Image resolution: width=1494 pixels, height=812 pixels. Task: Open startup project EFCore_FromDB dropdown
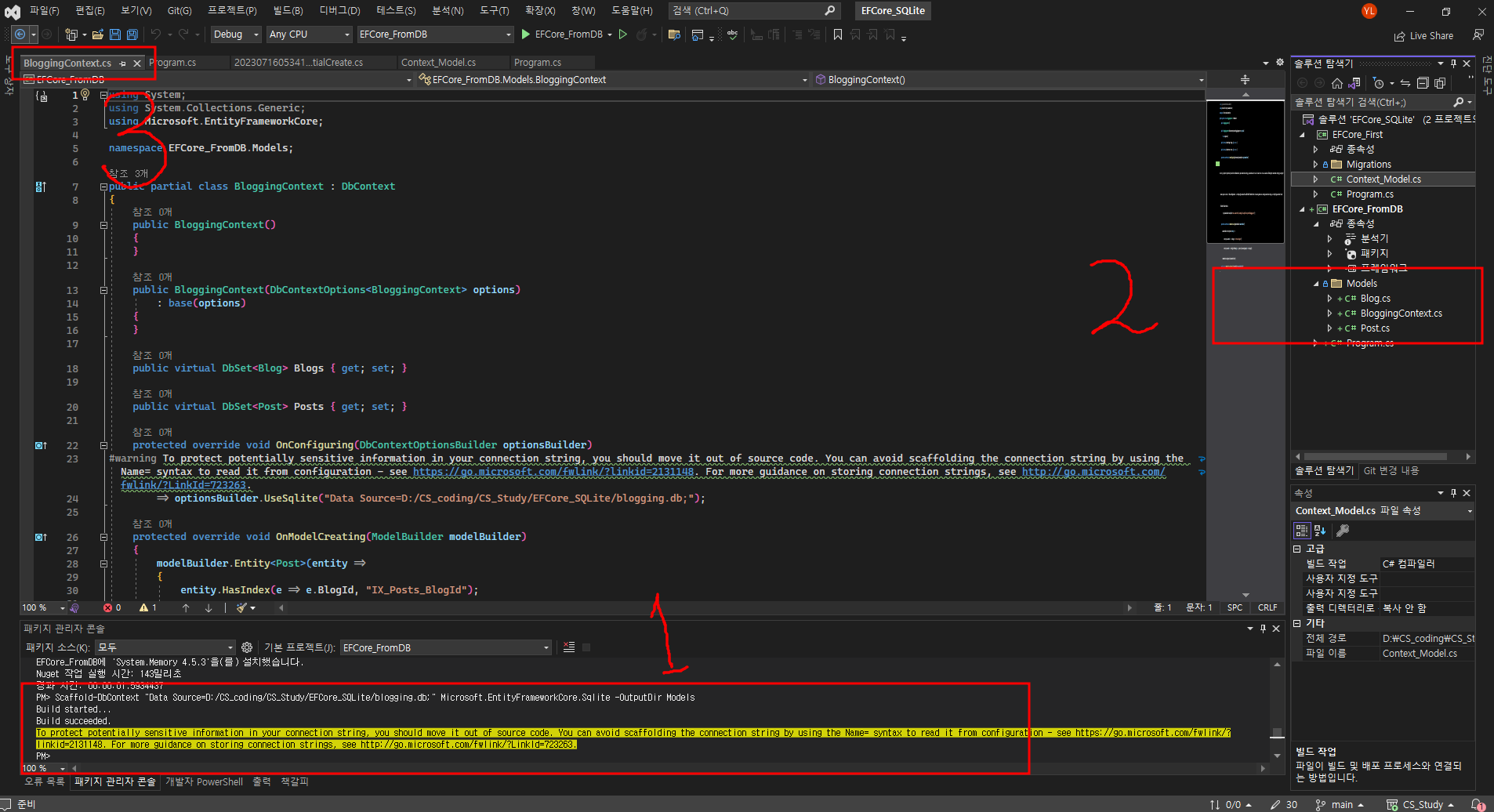pyautogui.click(x=435, y=34)
